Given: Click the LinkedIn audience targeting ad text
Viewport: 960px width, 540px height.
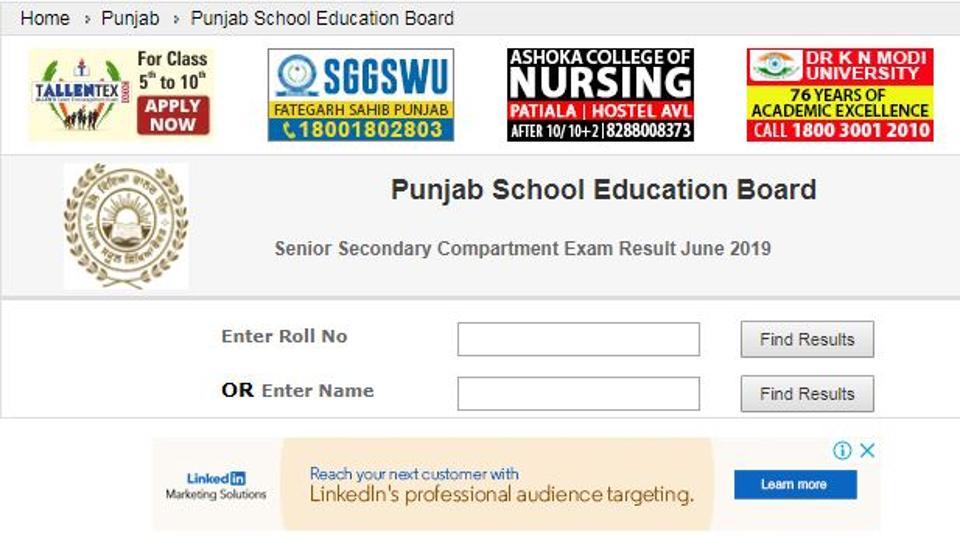Looking at the screenshot, I should [500, 485].
